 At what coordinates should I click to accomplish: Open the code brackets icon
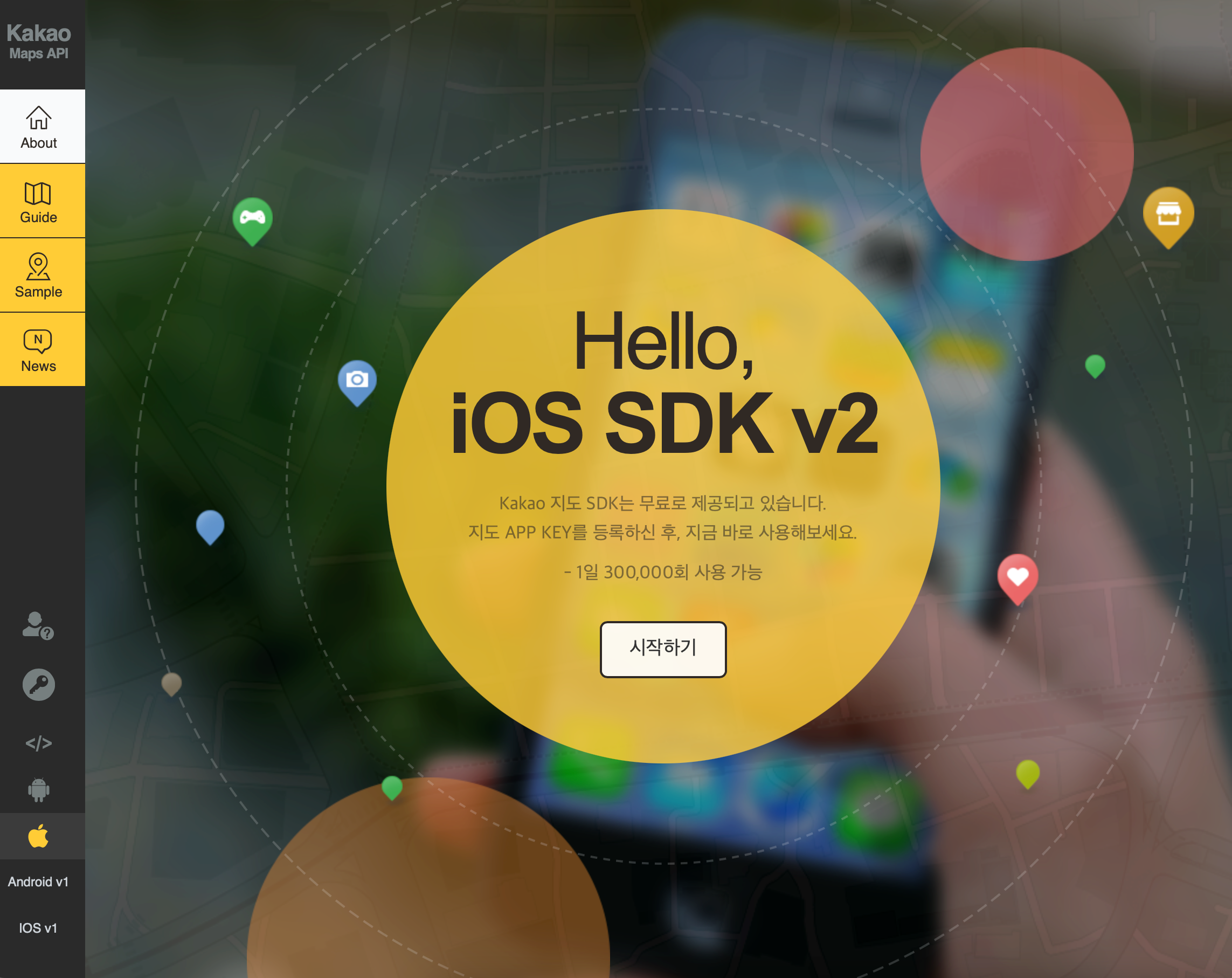point(38,743)
